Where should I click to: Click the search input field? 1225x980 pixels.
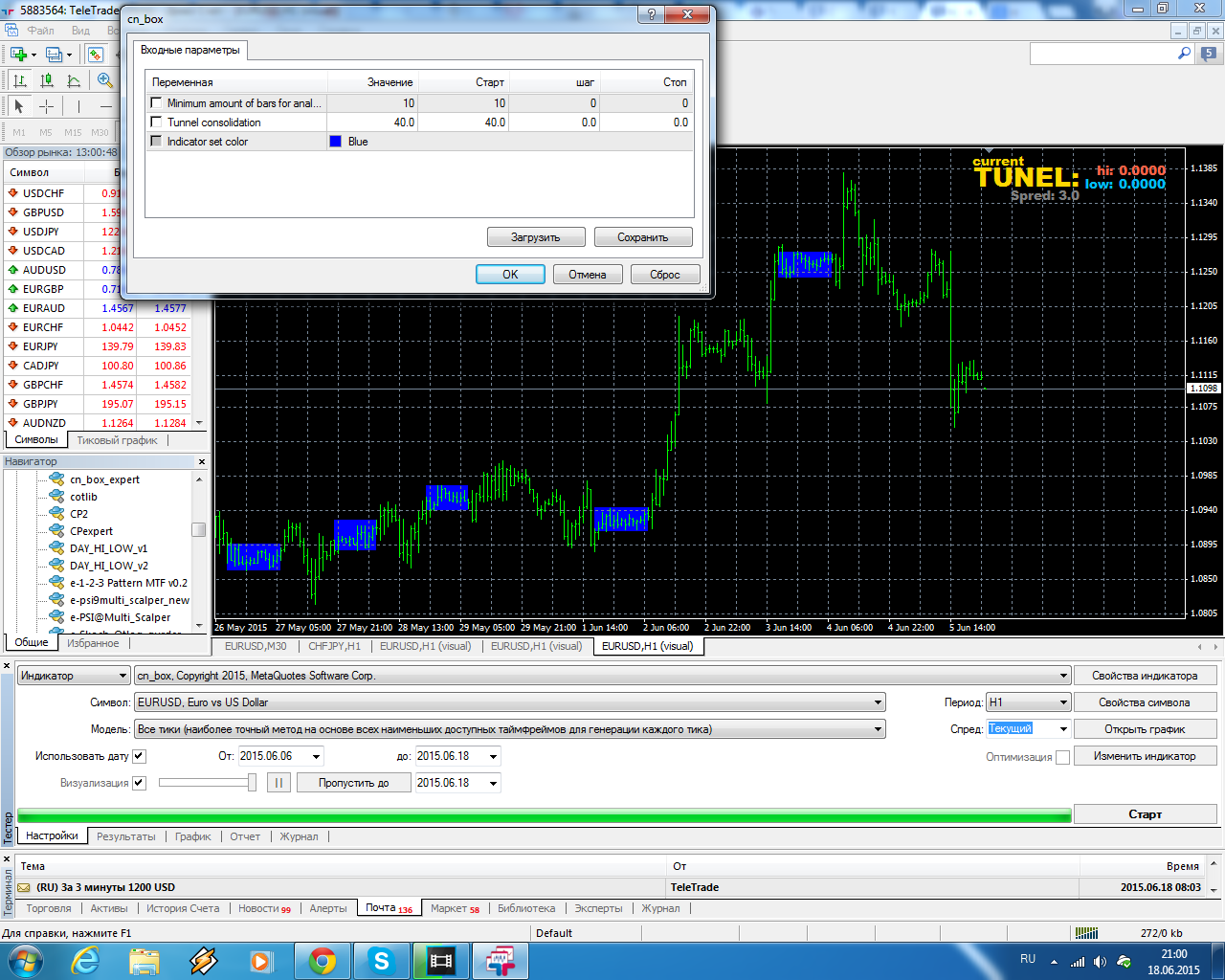[x=1103, y=55]
